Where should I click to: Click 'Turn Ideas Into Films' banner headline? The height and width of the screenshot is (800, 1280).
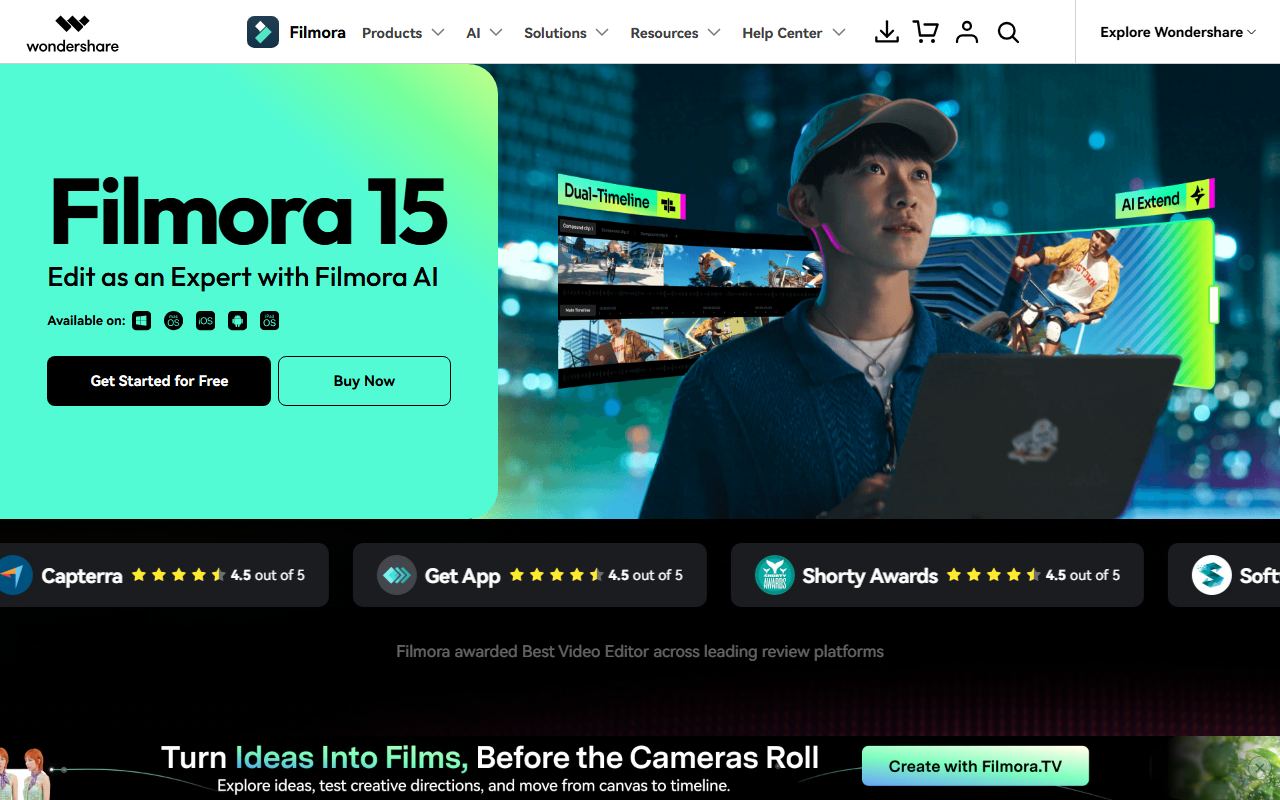490,757
